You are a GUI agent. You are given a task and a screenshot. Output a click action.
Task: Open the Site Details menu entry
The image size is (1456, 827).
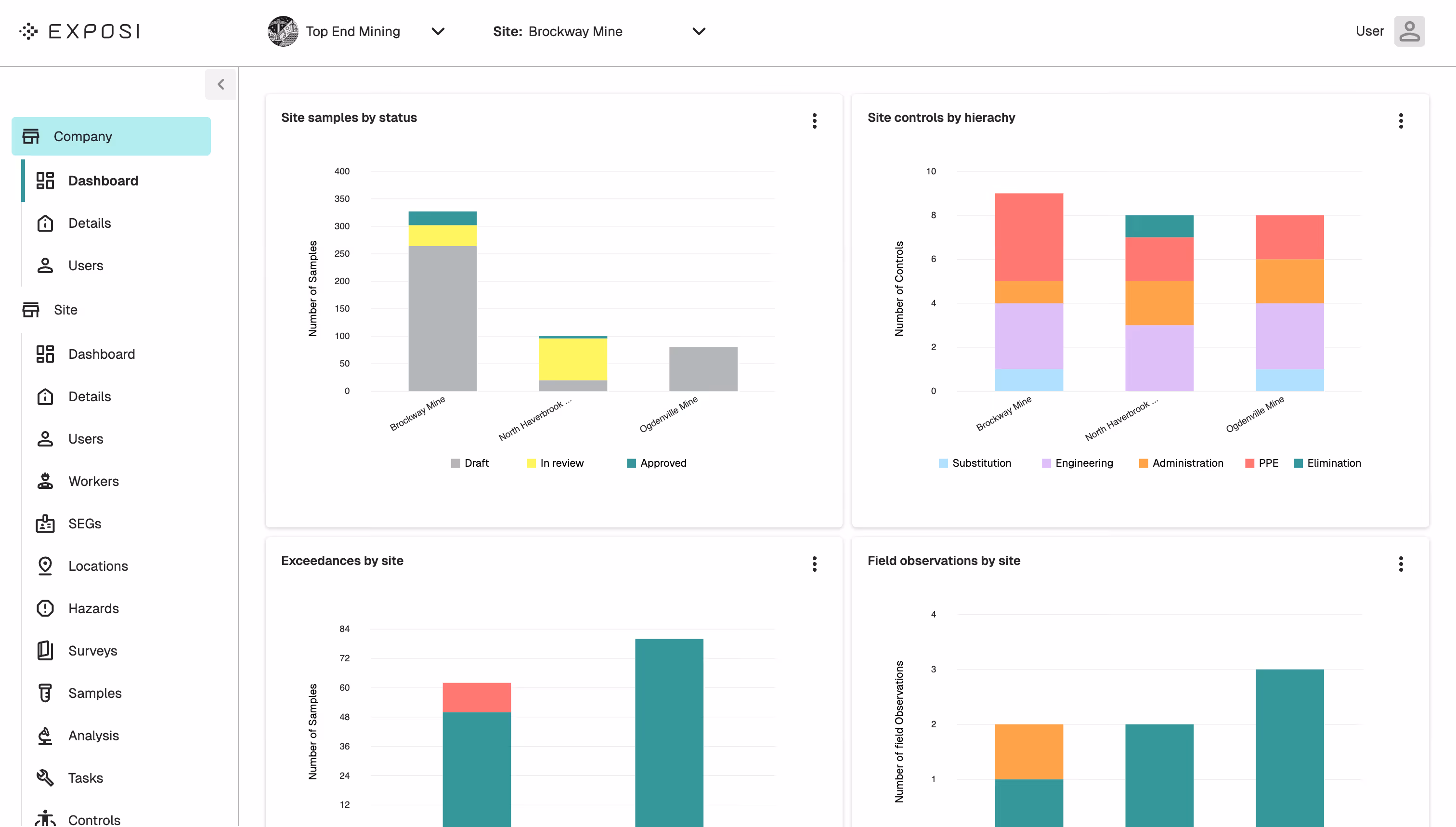89,396
